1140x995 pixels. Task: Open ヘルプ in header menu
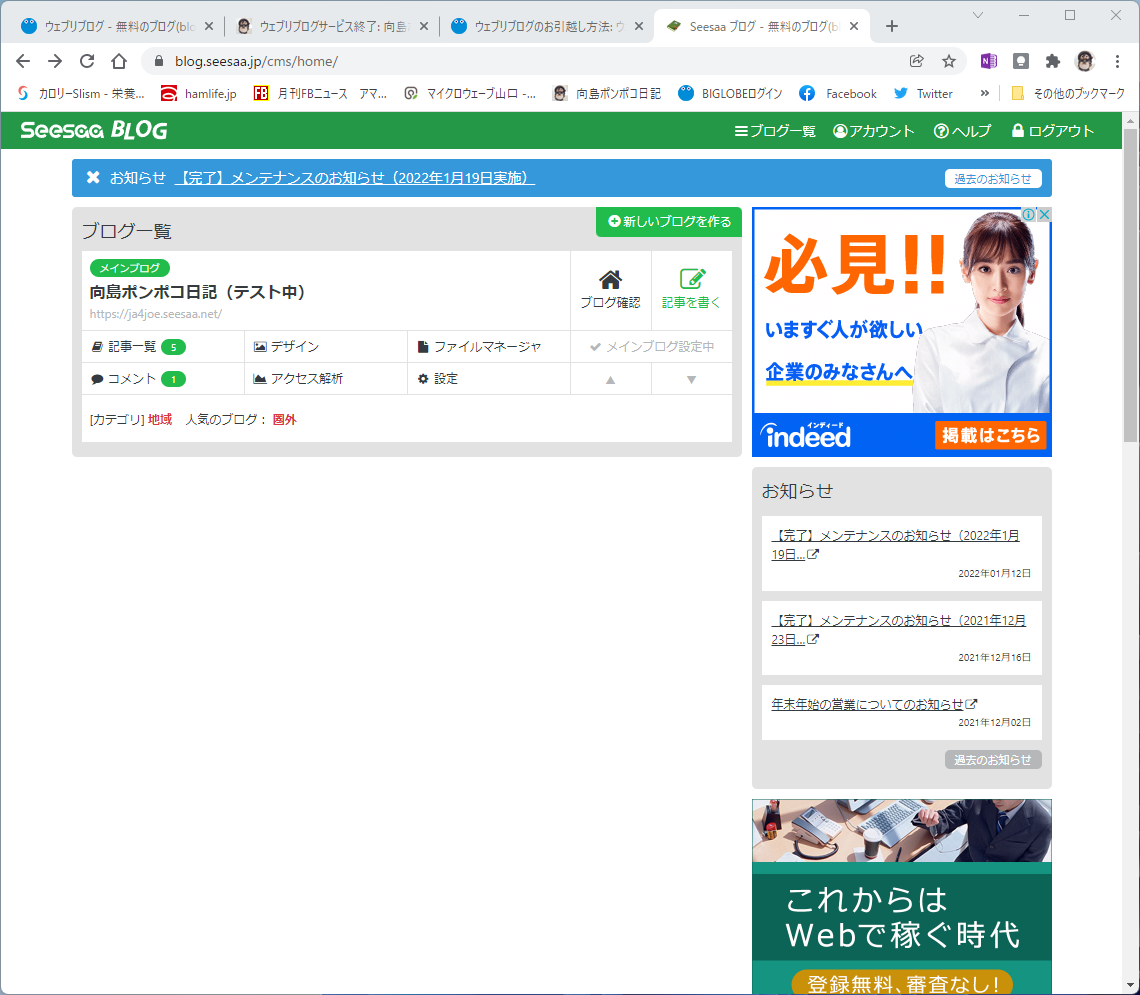[x=962, y=131]
